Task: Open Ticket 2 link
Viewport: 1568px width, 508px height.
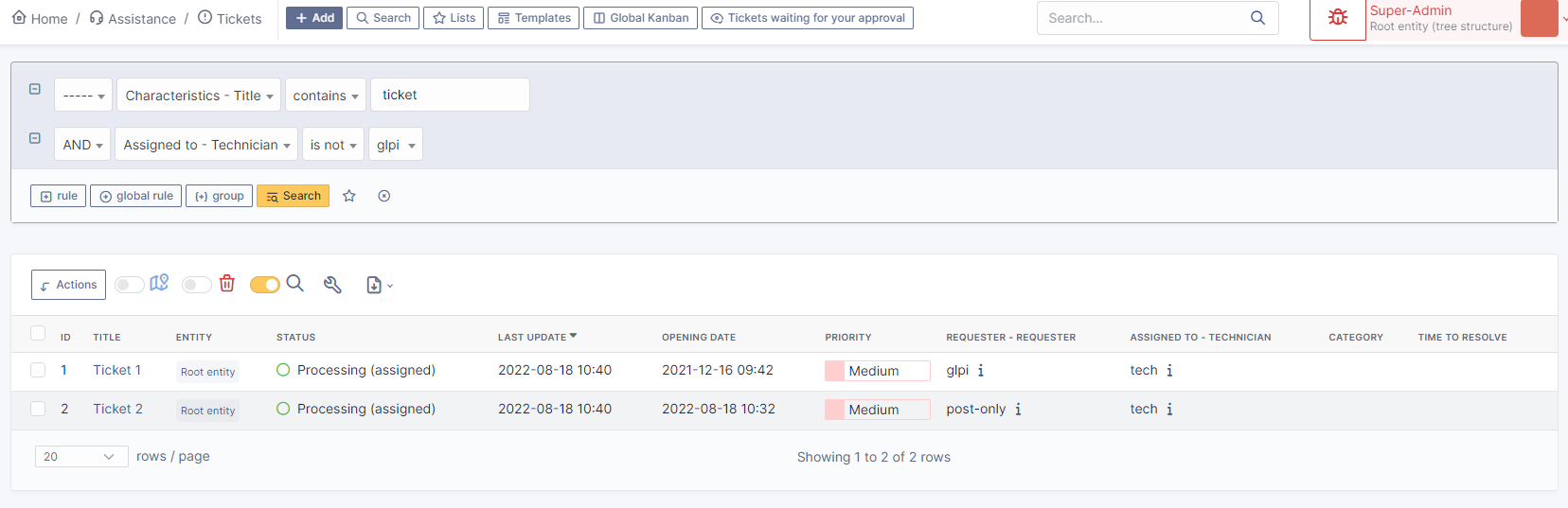Action: (117, 409)
